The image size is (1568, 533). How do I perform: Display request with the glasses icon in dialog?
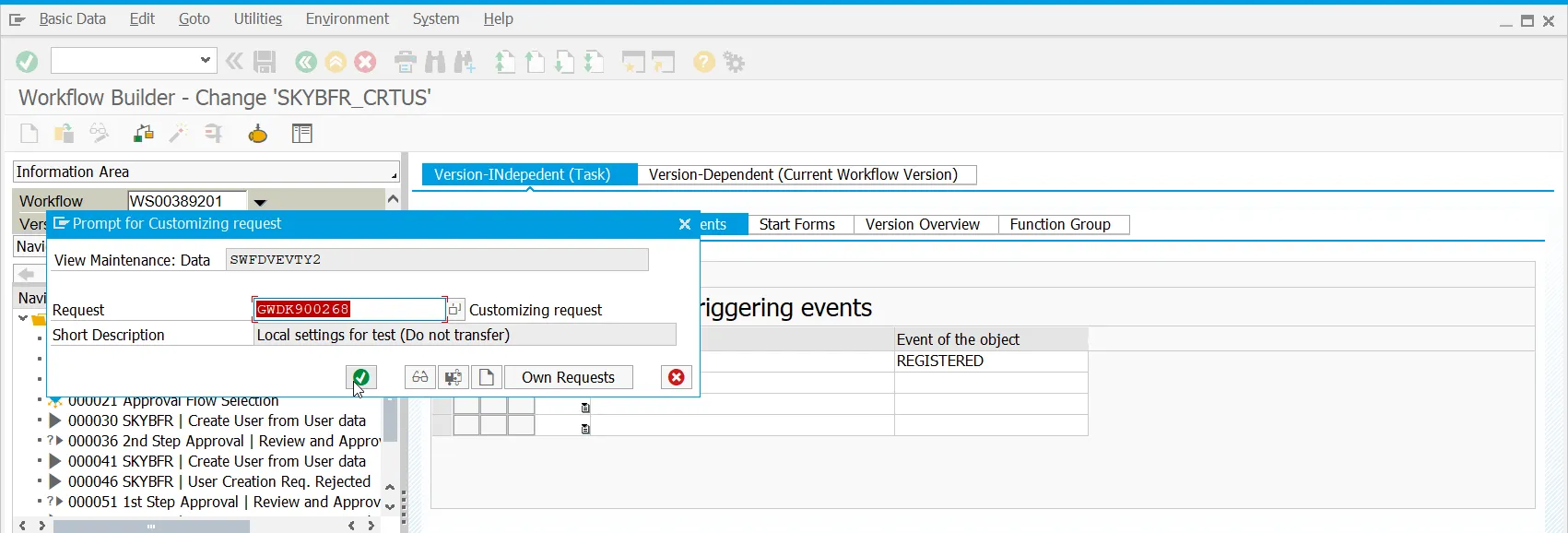(x=420, y=377)
